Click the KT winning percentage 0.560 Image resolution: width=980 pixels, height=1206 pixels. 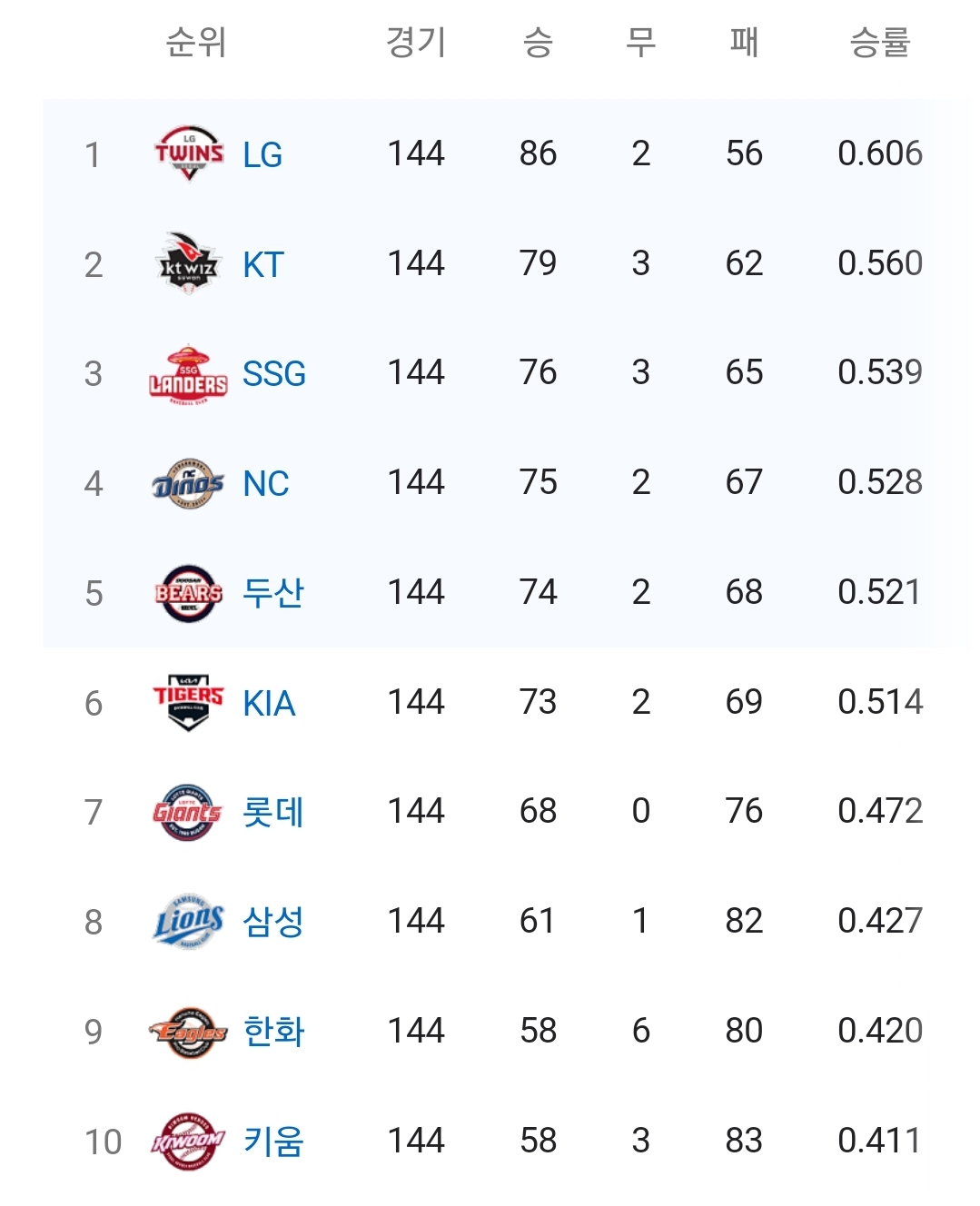879,263
